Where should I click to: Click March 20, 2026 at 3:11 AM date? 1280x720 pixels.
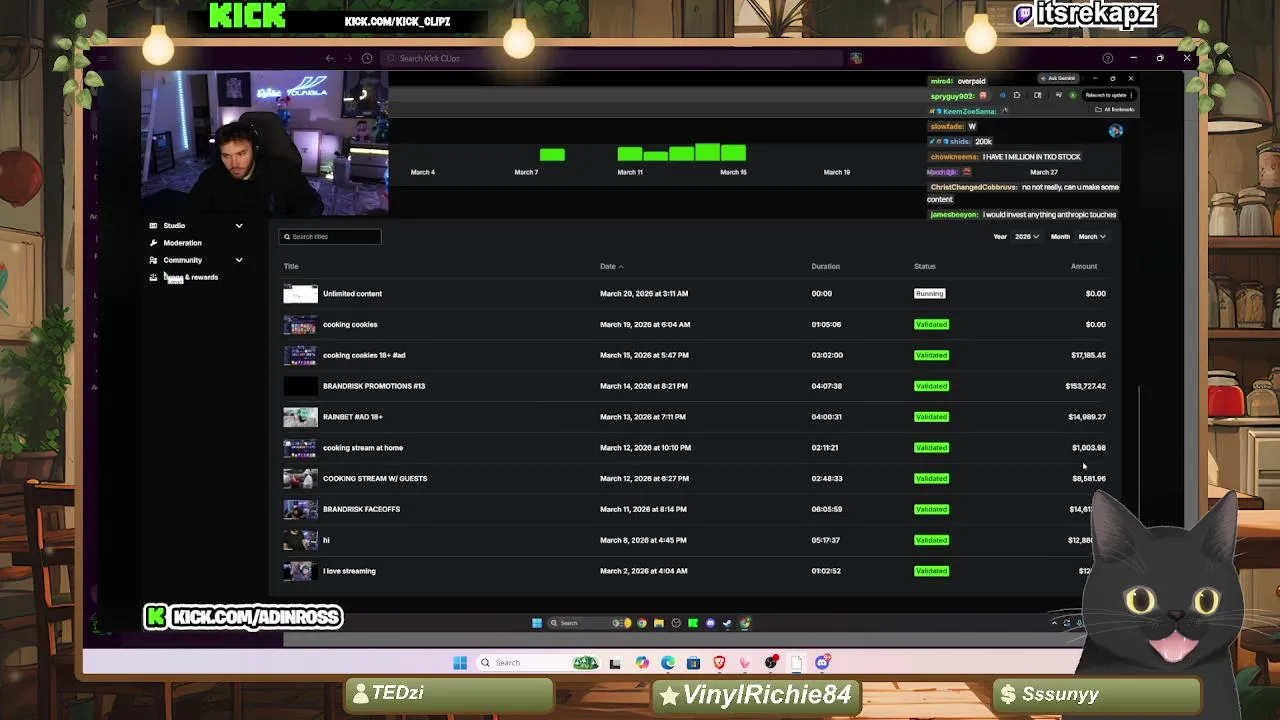coord(644,294)
